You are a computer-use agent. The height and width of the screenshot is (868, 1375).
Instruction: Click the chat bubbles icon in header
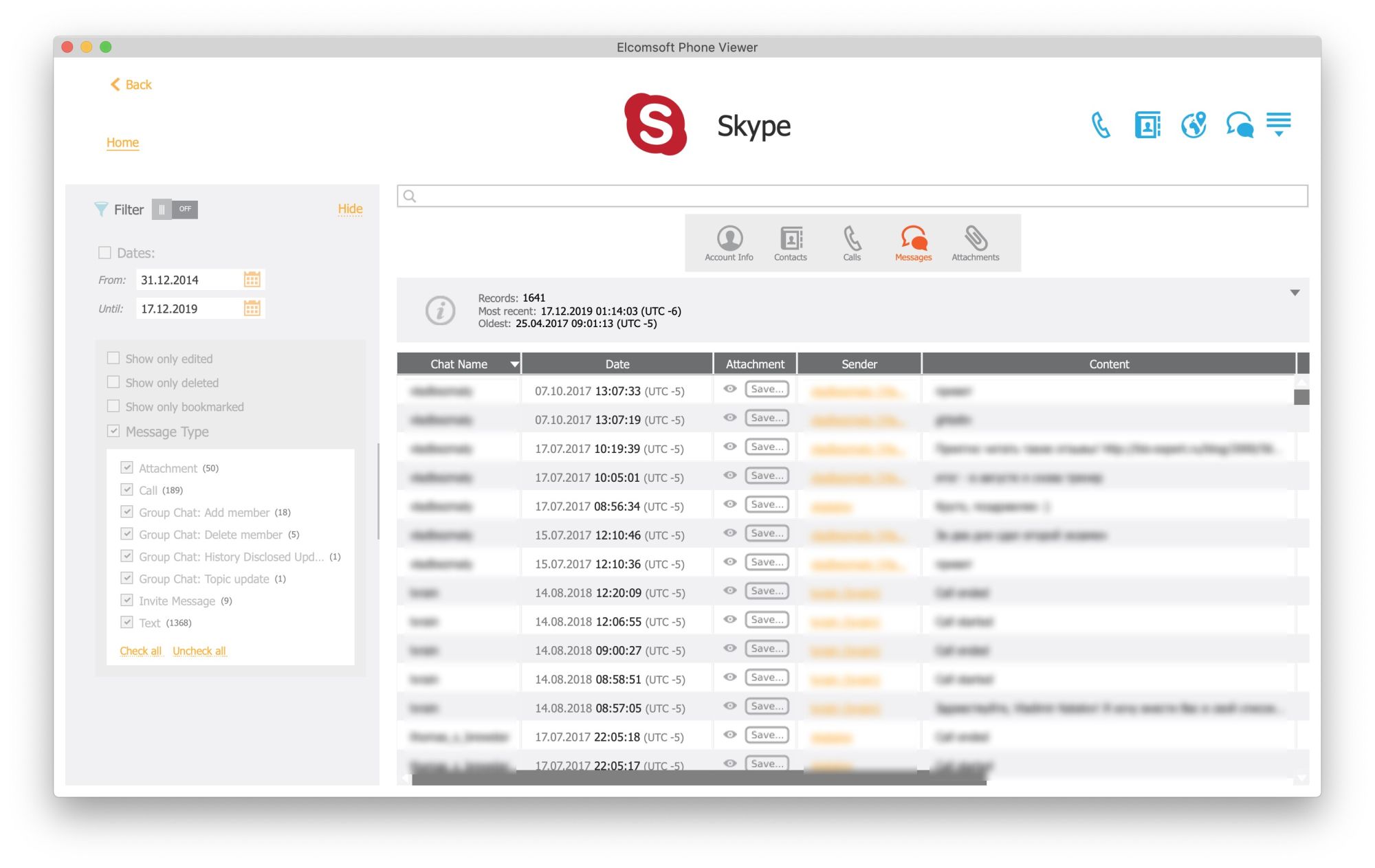pyautogui.click(x=1239, y=125)
